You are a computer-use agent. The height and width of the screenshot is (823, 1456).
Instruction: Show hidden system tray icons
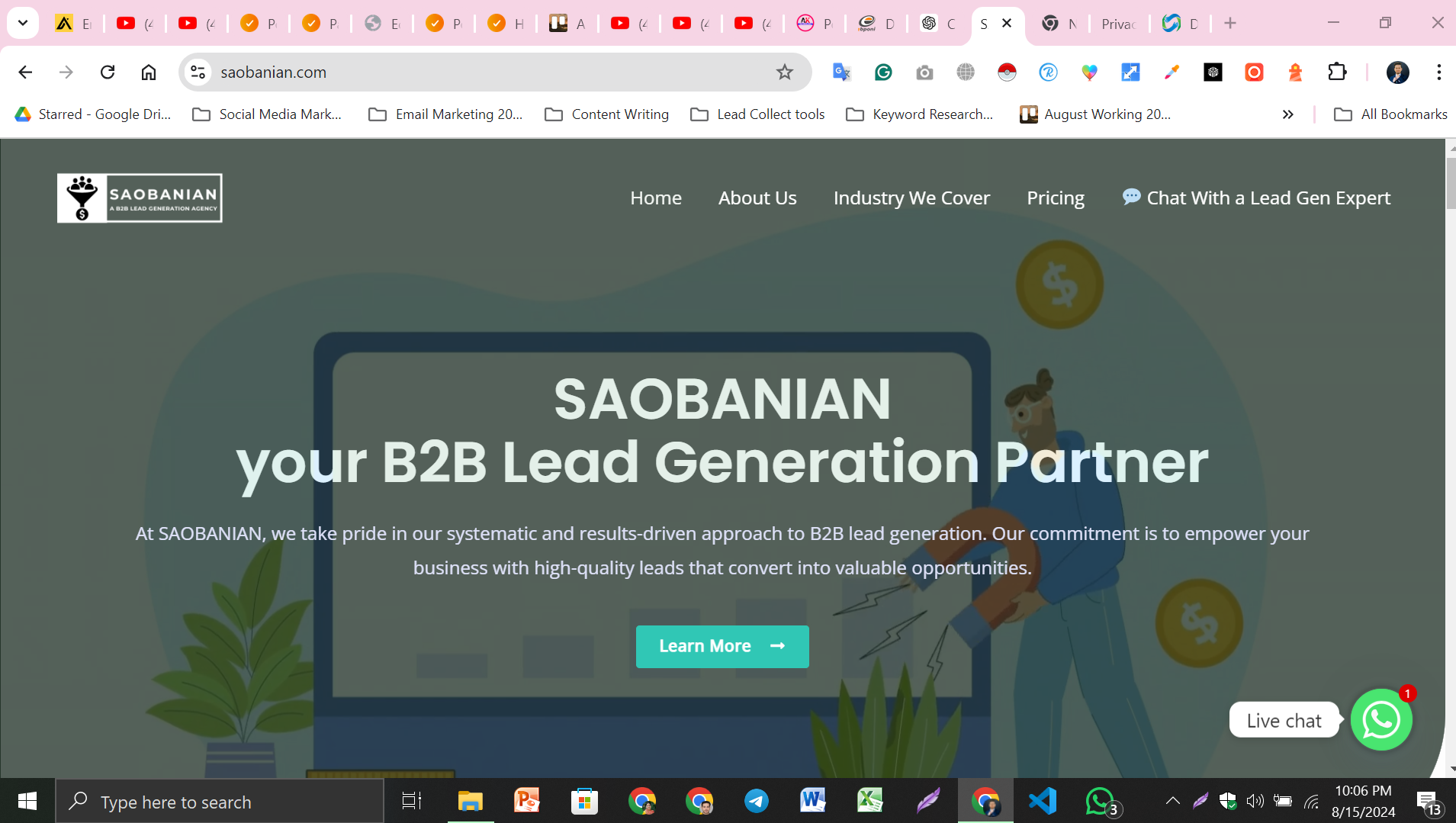click(1172, 801)
